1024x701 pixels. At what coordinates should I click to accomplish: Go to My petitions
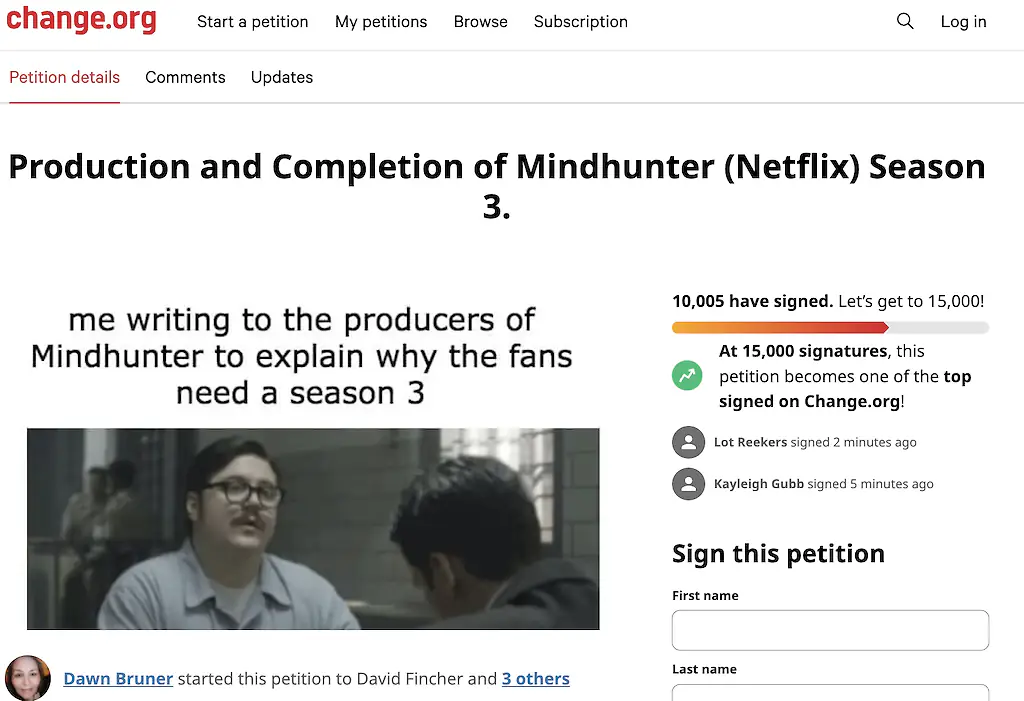[381, 21]
